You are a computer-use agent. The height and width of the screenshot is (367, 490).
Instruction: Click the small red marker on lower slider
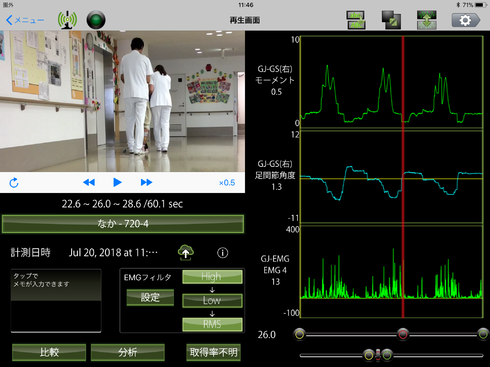(x=378, y=355)
